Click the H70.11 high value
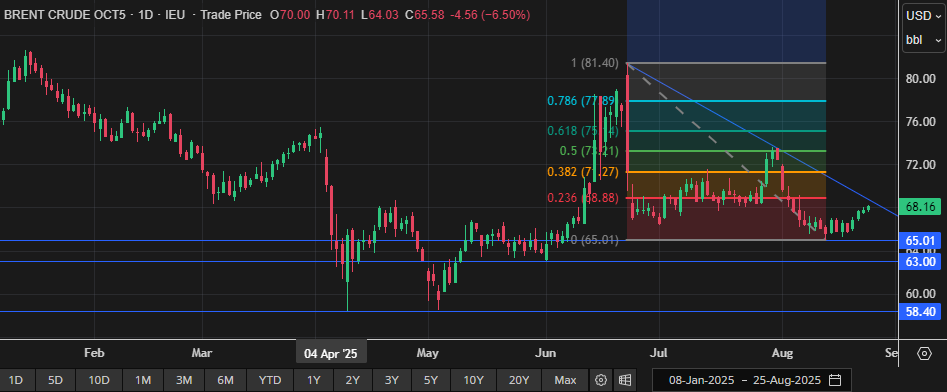This screenshot has width=947, height=392. 335,15
